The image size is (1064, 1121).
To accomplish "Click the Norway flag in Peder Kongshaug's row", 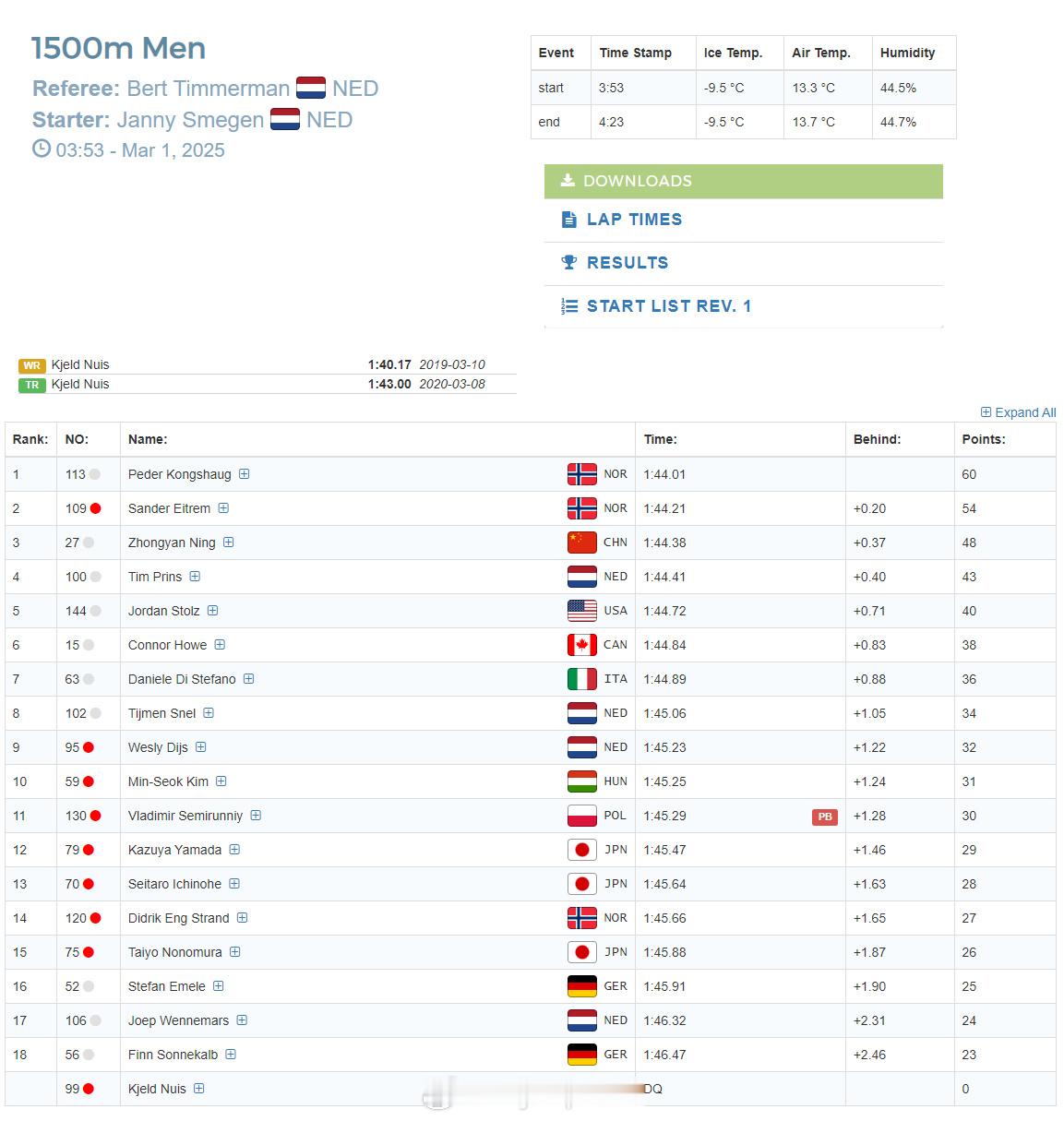I will point(582,474).
